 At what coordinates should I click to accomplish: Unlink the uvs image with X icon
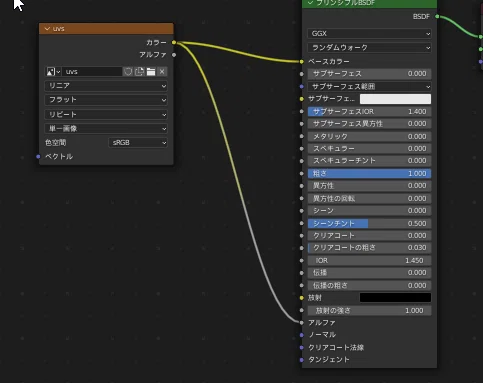(162, 72)
